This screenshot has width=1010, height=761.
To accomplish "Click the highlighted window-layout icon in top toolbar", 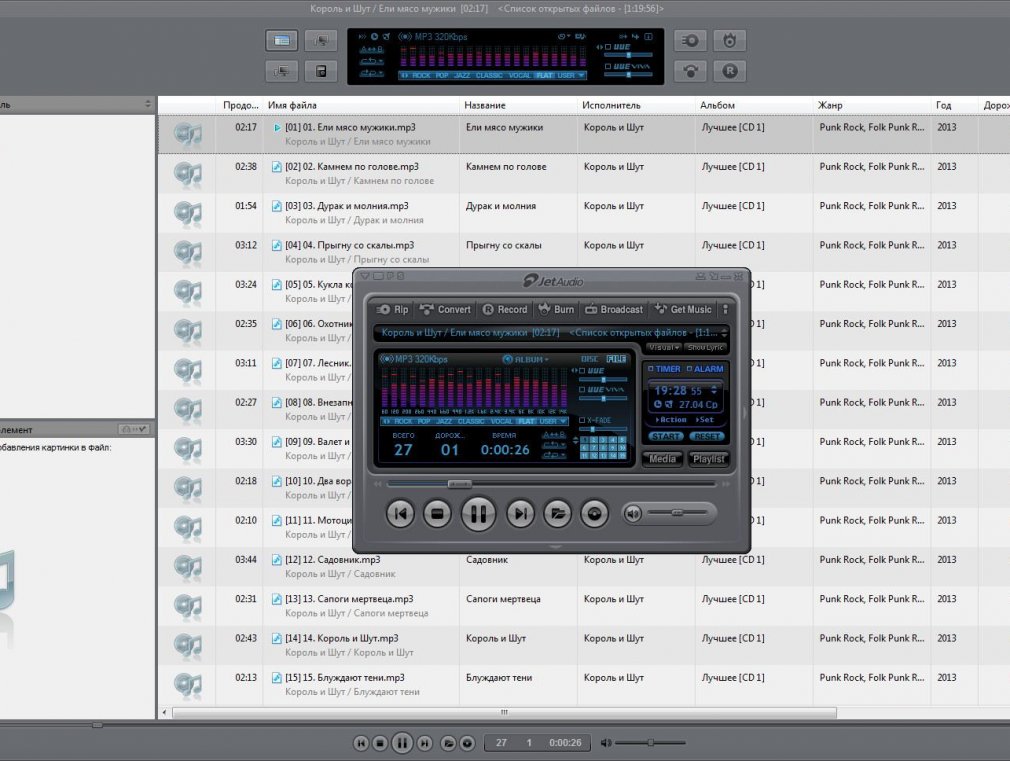I will click(x=281, y=41).
